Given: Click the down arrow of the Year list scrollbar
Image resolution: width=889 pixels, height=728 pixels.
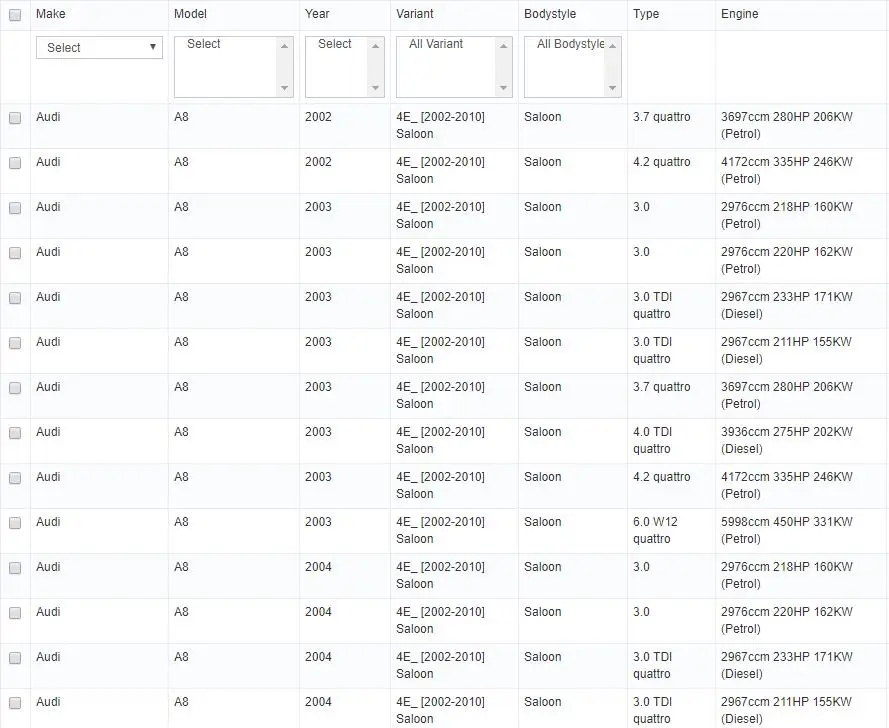Looking at the screenshot, I should (375, 88).
